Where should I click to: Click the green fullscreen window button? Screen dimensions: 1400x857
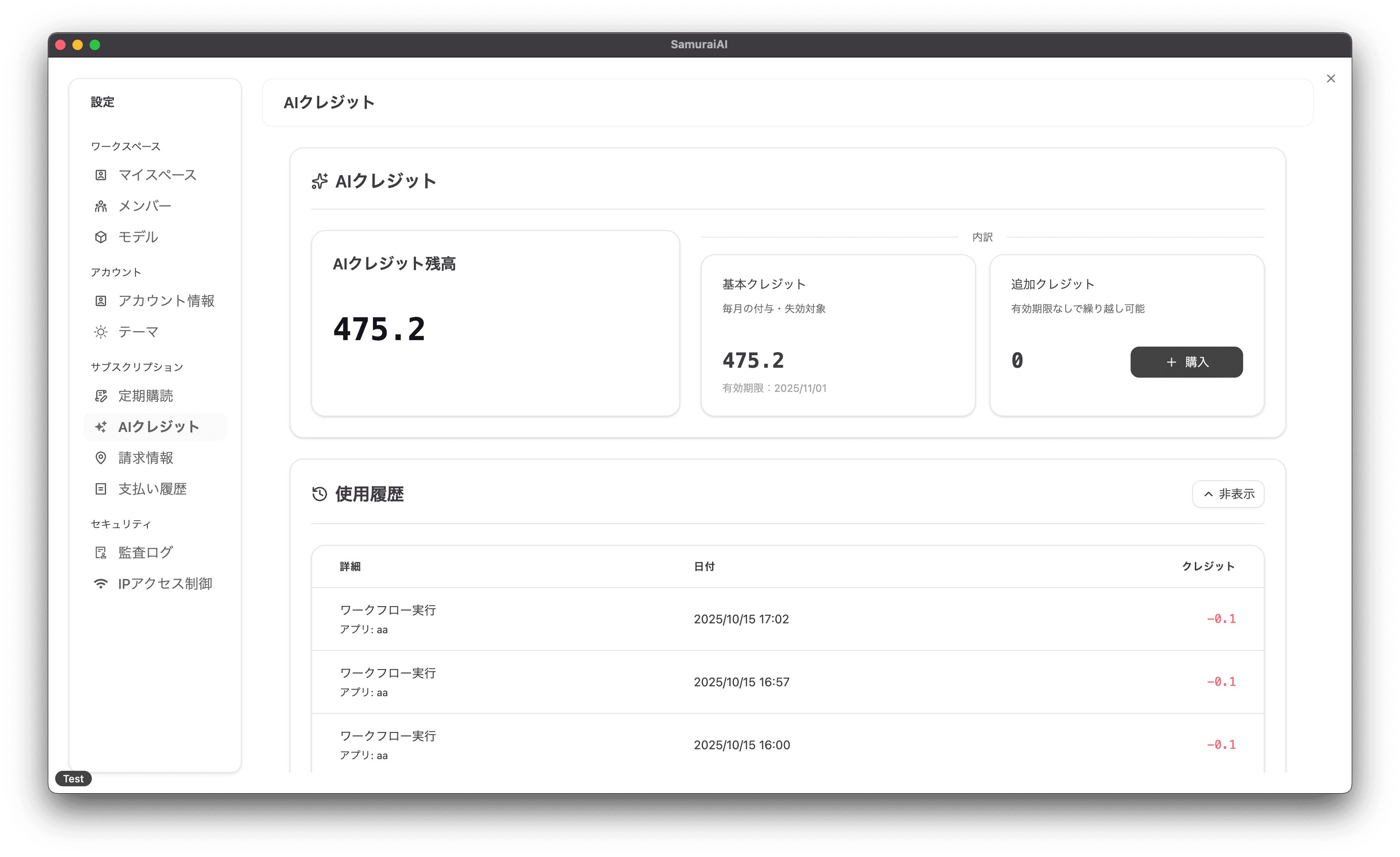95,45
